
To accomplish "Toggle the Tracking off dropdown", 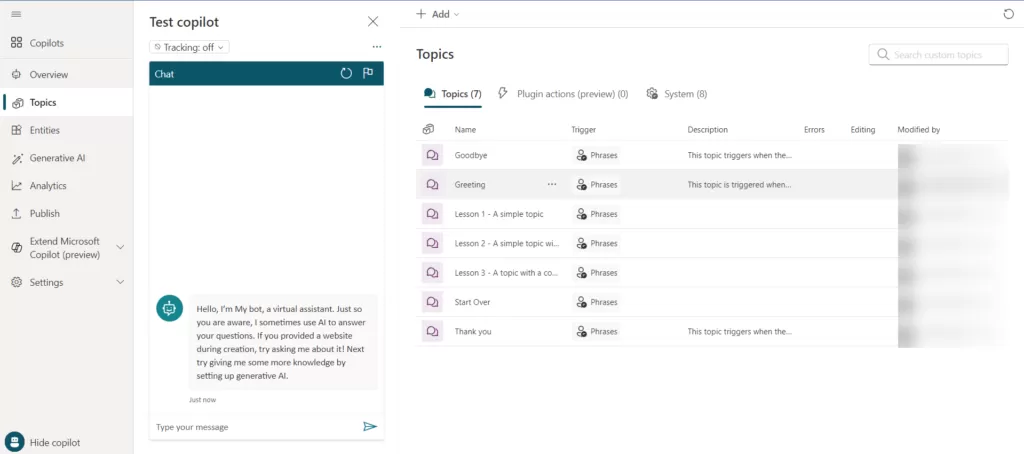I will pos(190,47).
